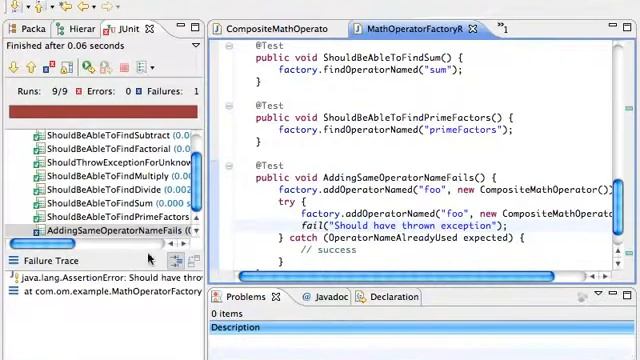Collapse the ShouldBeAbleToFindSum method fold
The height and width of the screenshot is (360, 640).
pyautogui.click(x=229, y=46)
